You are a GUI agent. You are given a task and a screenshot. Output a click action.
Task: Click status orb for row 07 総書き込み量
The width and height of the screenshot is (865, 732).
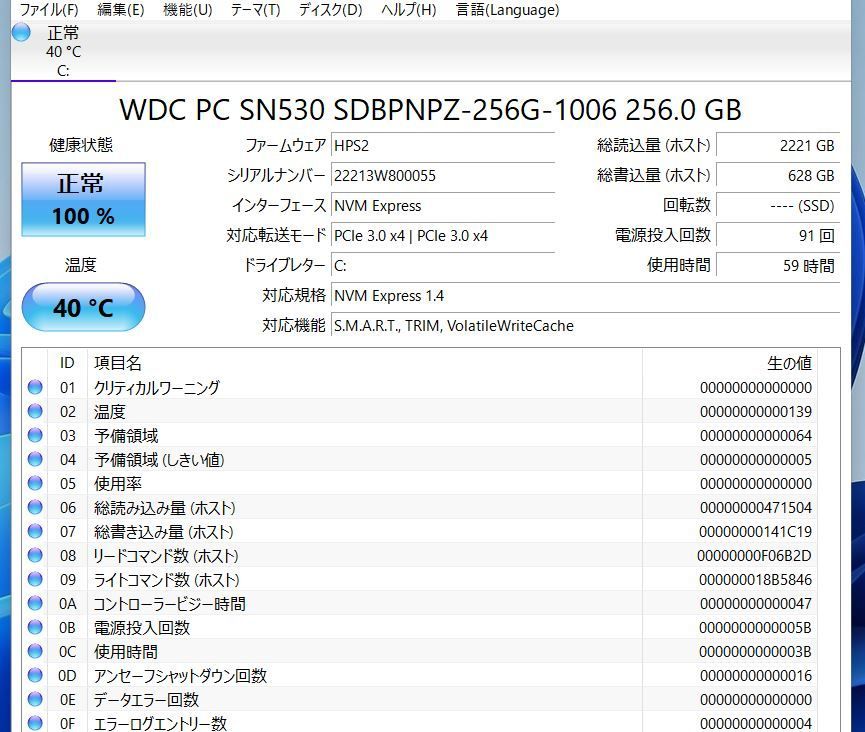[35, 531]
